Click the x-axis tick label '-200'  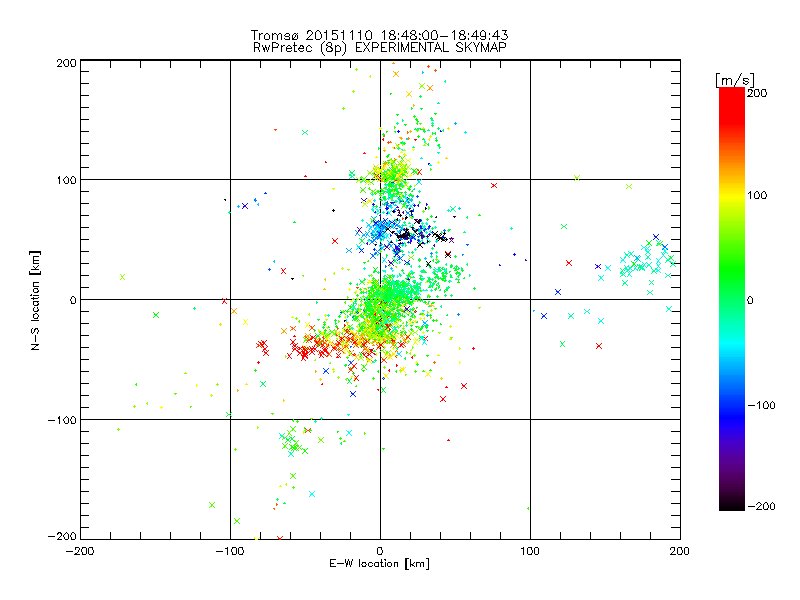click(80, 551)
